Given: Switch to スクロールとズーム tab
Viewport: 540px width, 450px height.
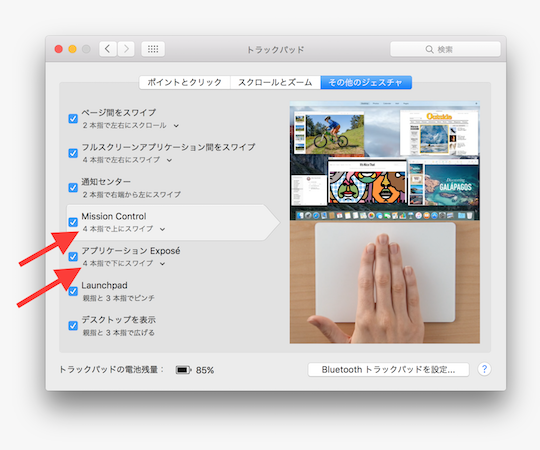Looking at the screenshot, I should point(275,82).
